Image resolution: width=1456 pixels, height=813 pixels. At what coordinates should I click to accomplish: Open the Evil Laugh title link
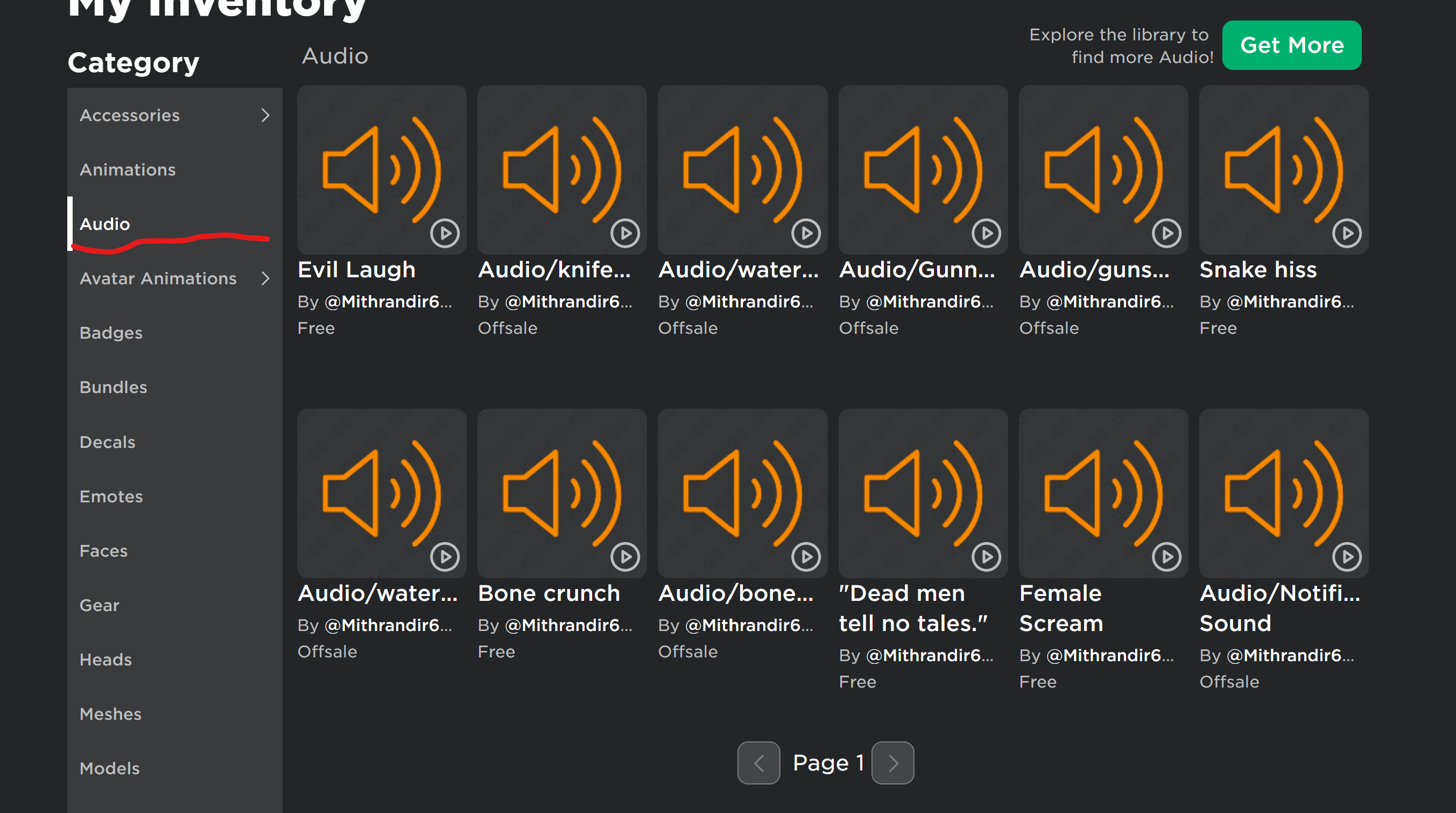[357, 270]
